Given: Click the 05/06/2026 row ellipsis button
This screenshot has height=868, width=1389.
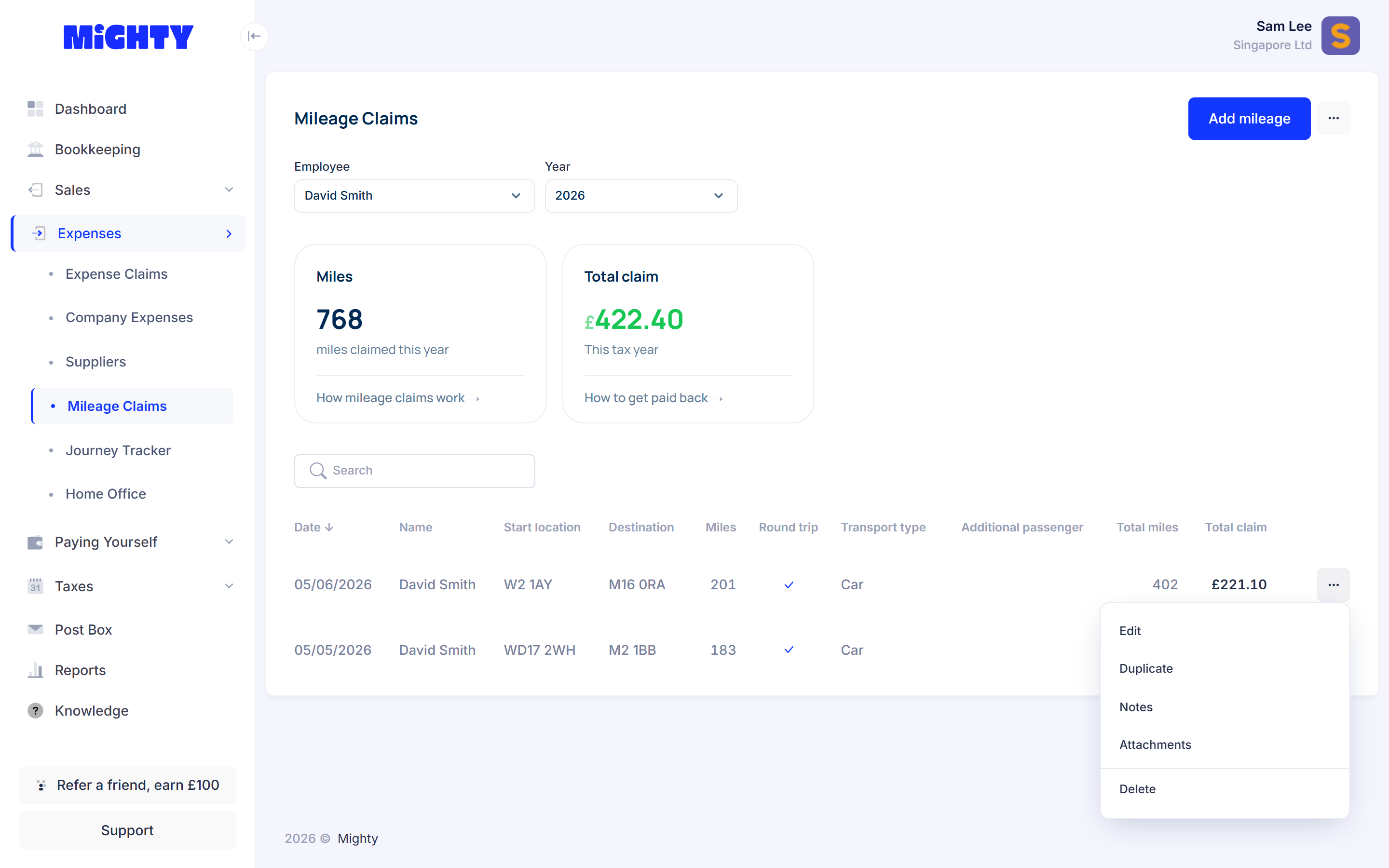Looking at the screenshot, I should point(1334,584).
